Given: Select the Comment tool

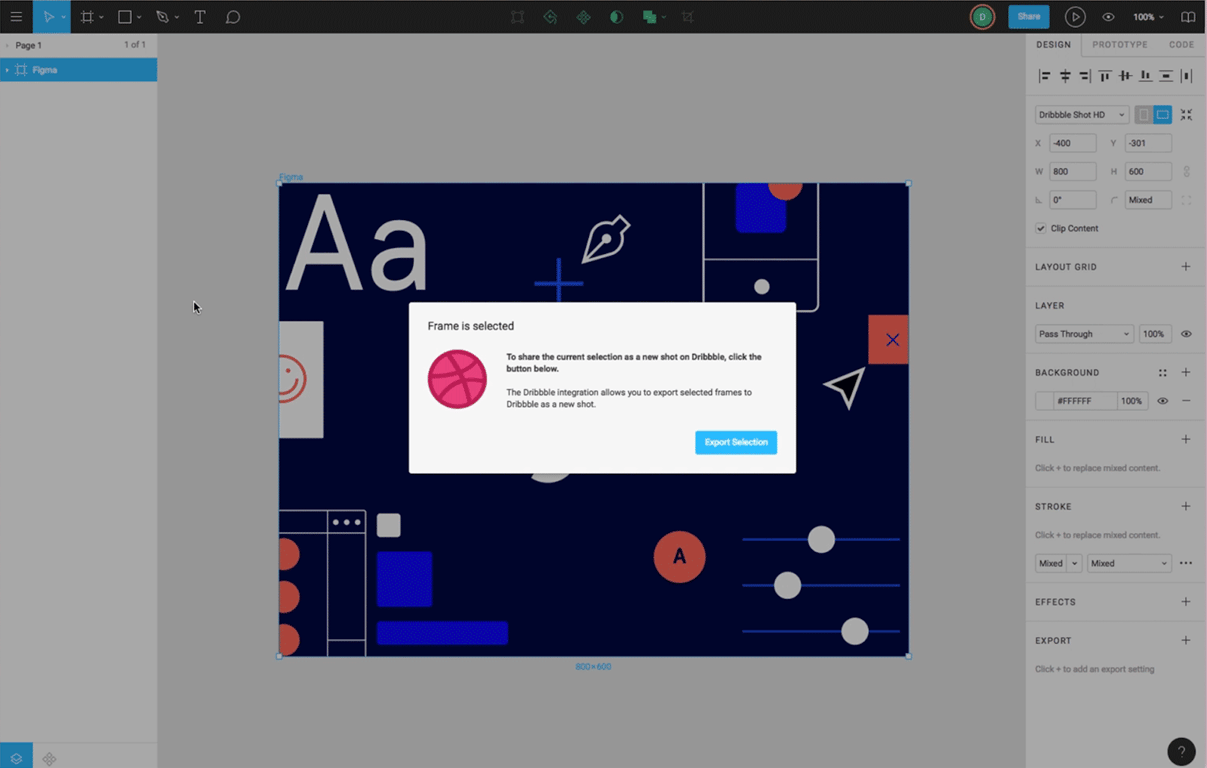Looking at the screenshot, I should coord(233,17).
